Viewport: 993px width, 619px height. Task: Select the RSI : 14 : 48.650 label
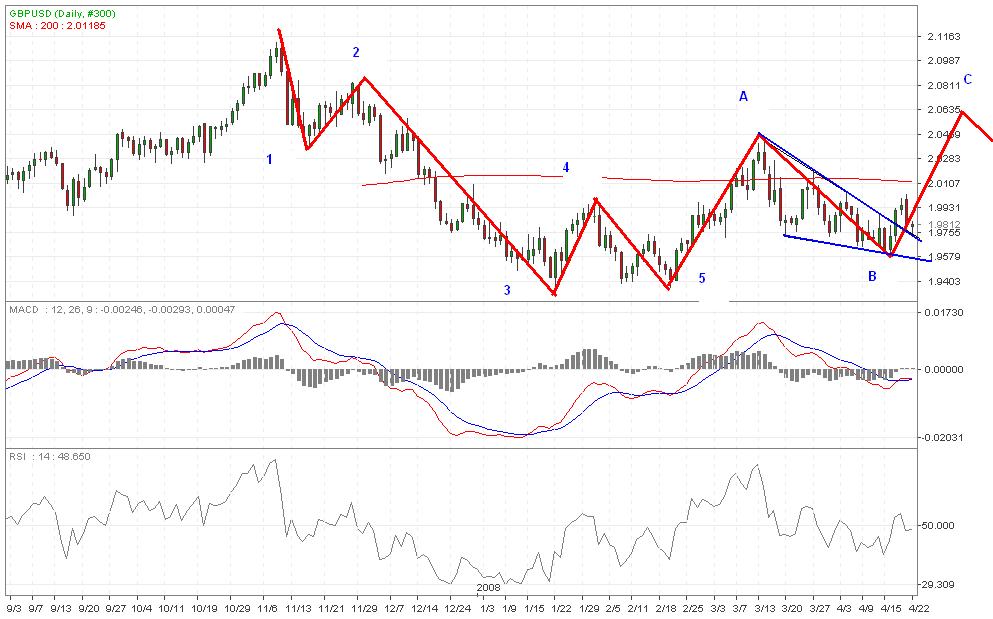point(49,456)
